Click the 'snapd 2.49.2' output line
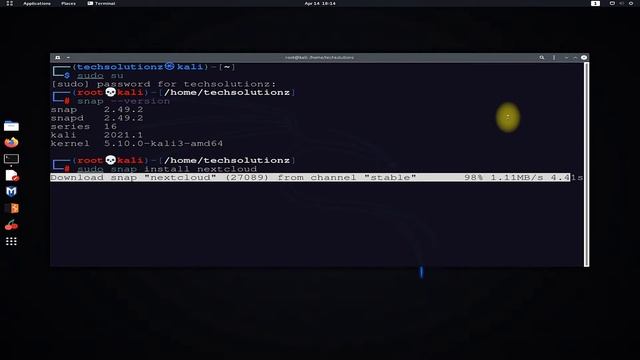This screenshot has width=640, height=360. (x=97, y=118)
